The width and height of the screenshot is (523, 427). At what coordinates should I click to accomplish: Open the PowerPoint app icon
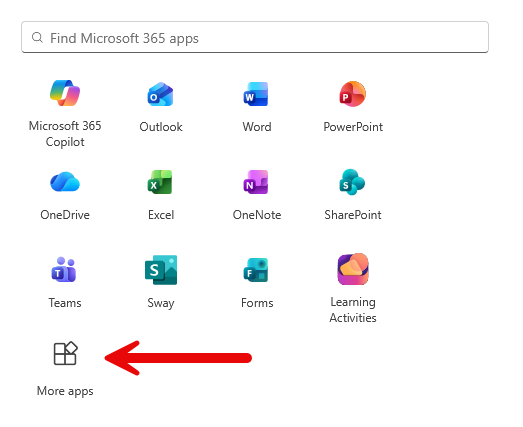353,94
